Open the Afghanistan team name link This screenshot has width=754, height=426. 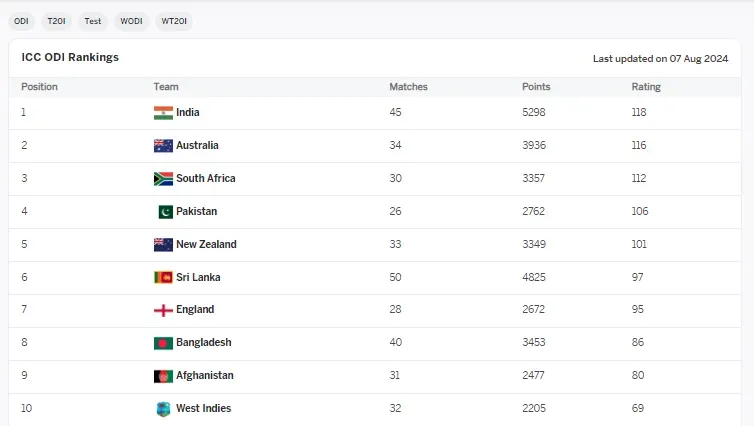205,376
